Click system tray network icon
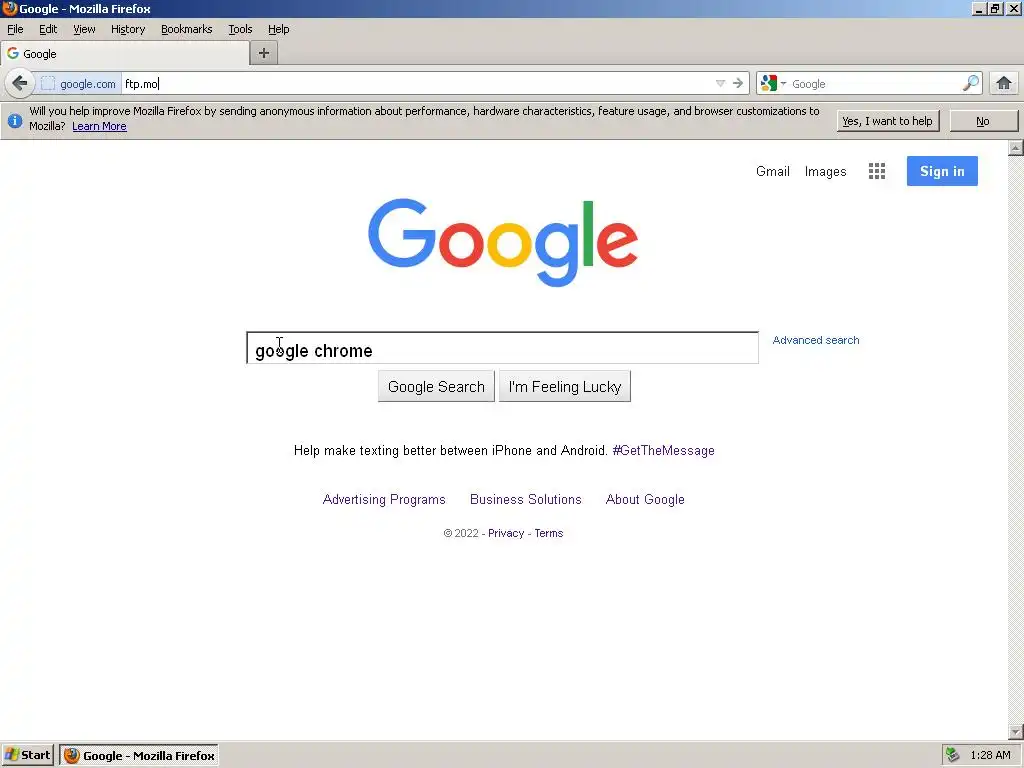Image resolution: width=1024 pixels, height=768 pixels. click(x=953, y=755)
